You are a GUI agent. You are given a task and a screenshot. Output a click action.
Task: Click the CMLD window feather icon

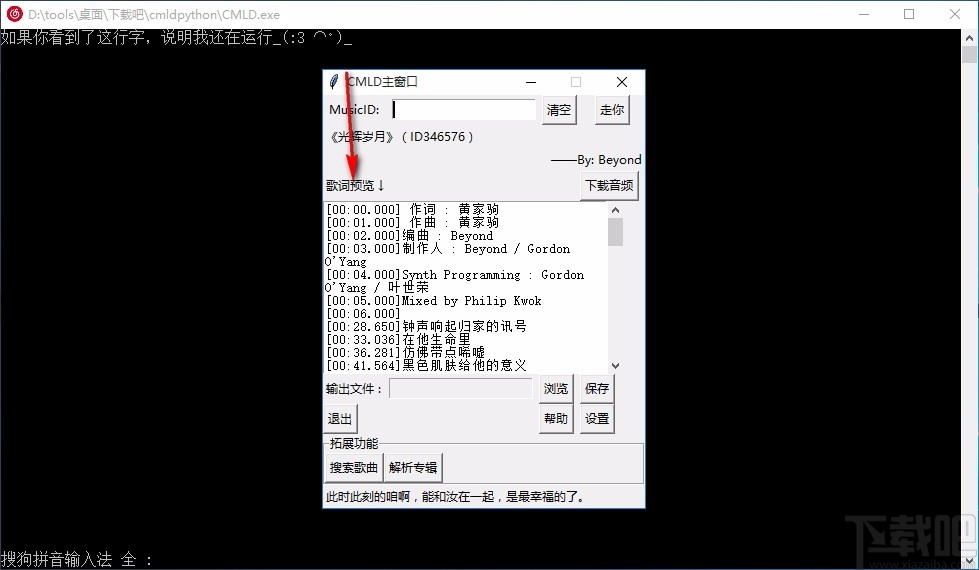point(334,82)
